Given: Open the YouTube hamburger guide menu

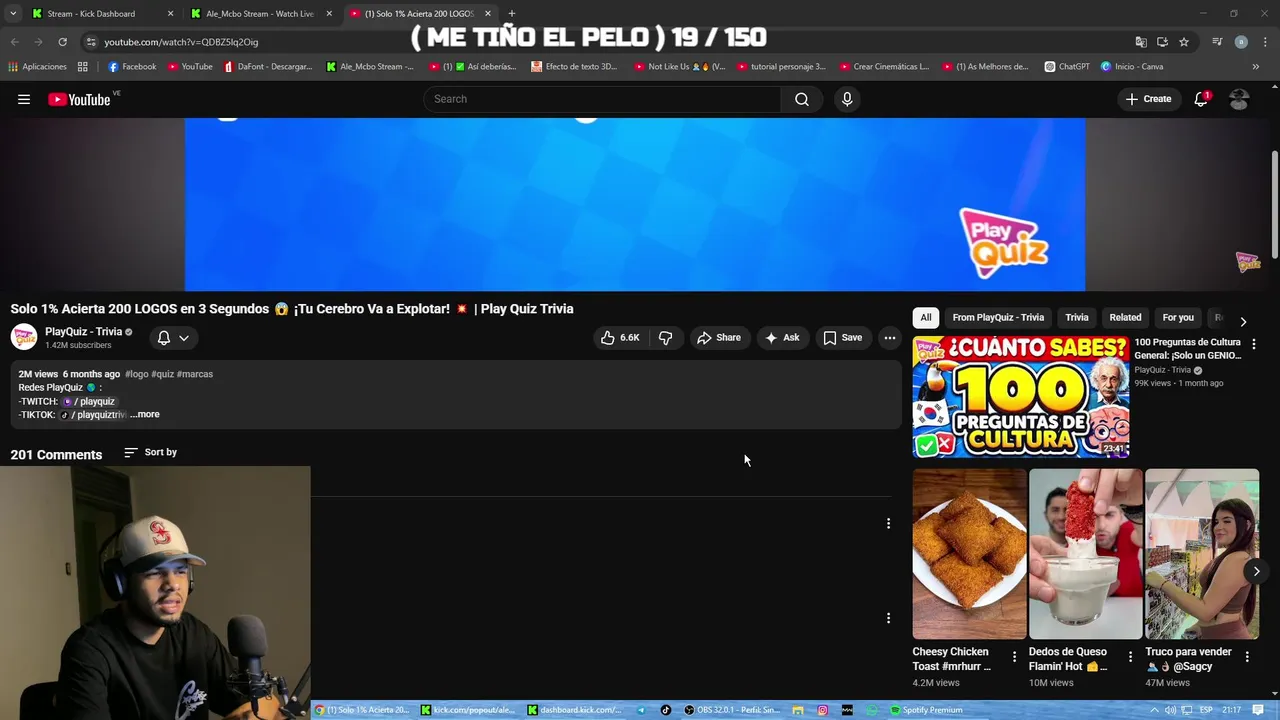Looking at the screenshot, I should 24,99.
